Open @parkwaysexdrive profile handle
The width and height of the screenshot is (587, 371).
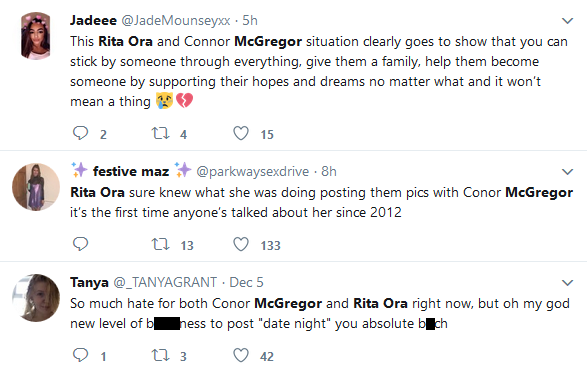tap(253, 171)
